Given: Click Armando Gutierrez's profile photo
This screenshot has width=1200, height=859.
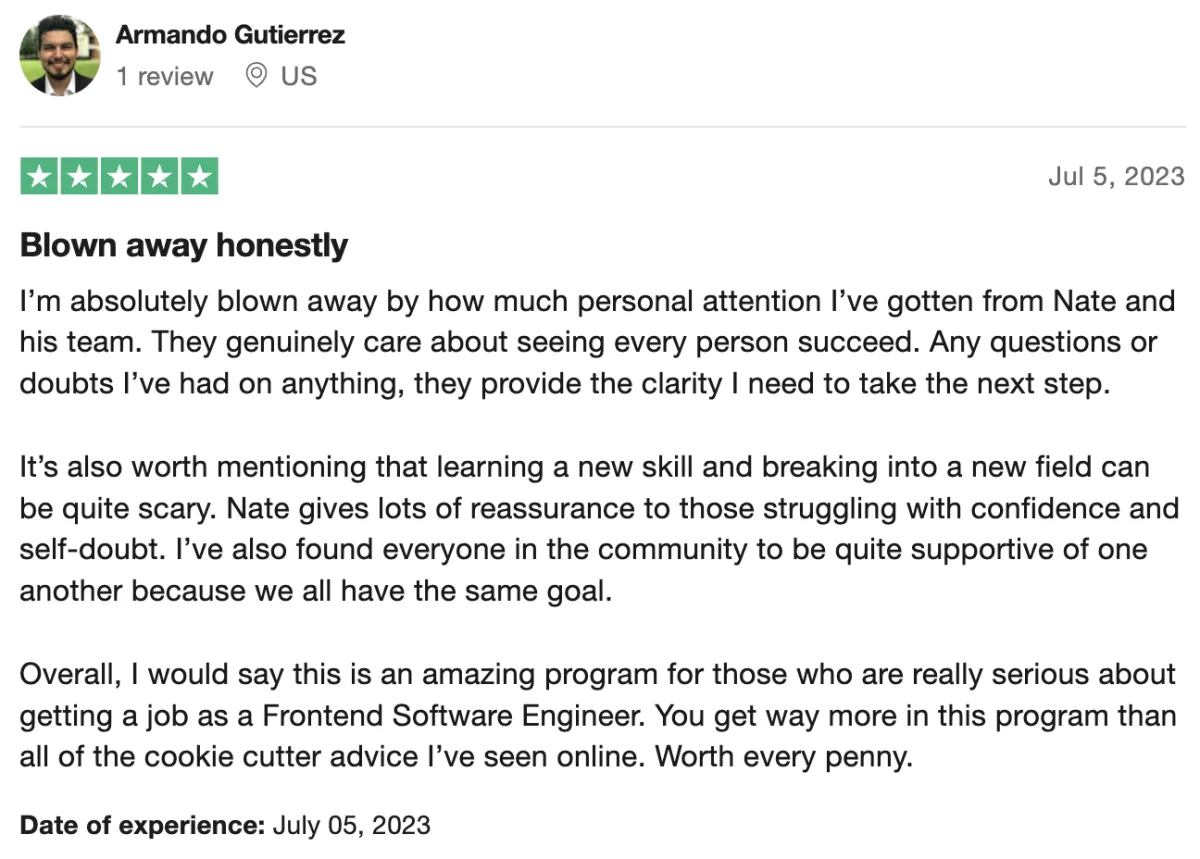Looking at the screenshot, I should (59, 55).
